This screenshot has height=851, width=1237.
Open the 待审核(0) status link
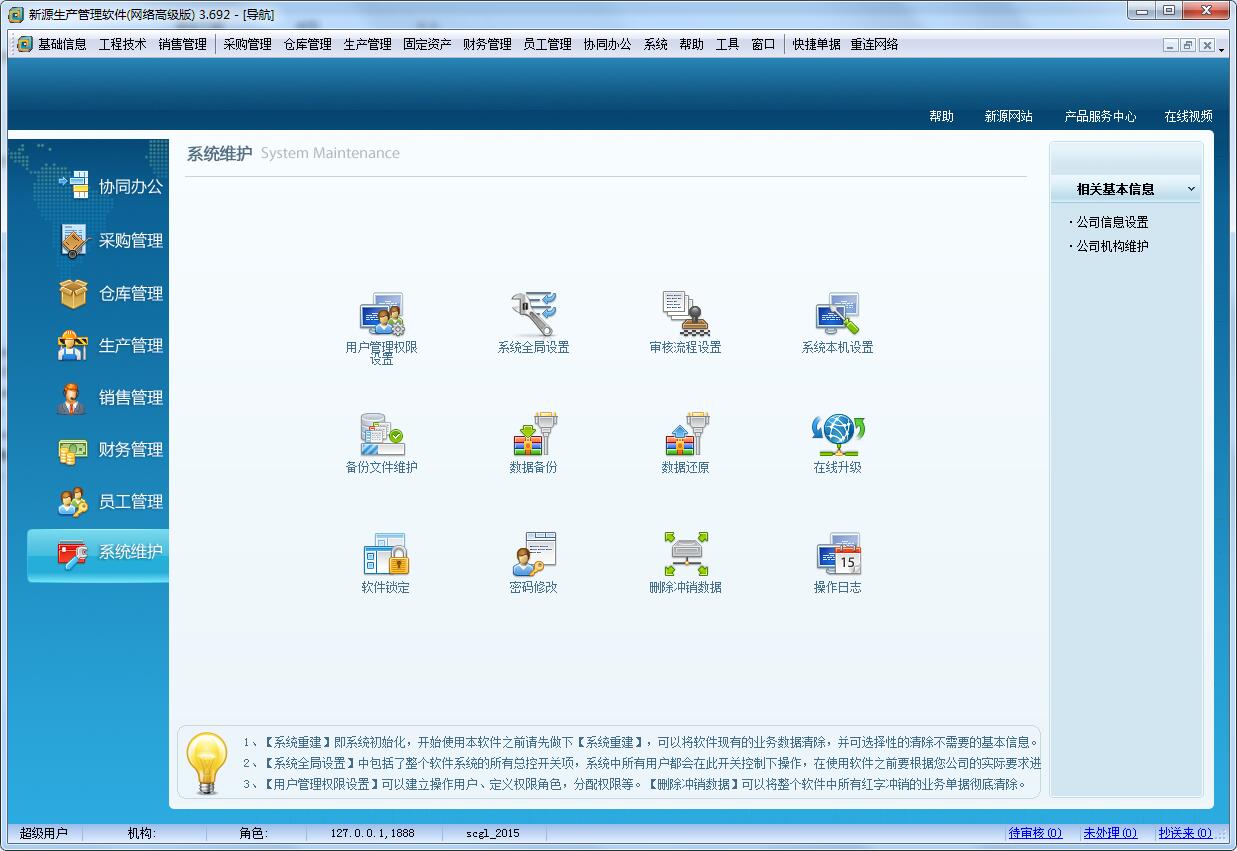click(1035, 833)
